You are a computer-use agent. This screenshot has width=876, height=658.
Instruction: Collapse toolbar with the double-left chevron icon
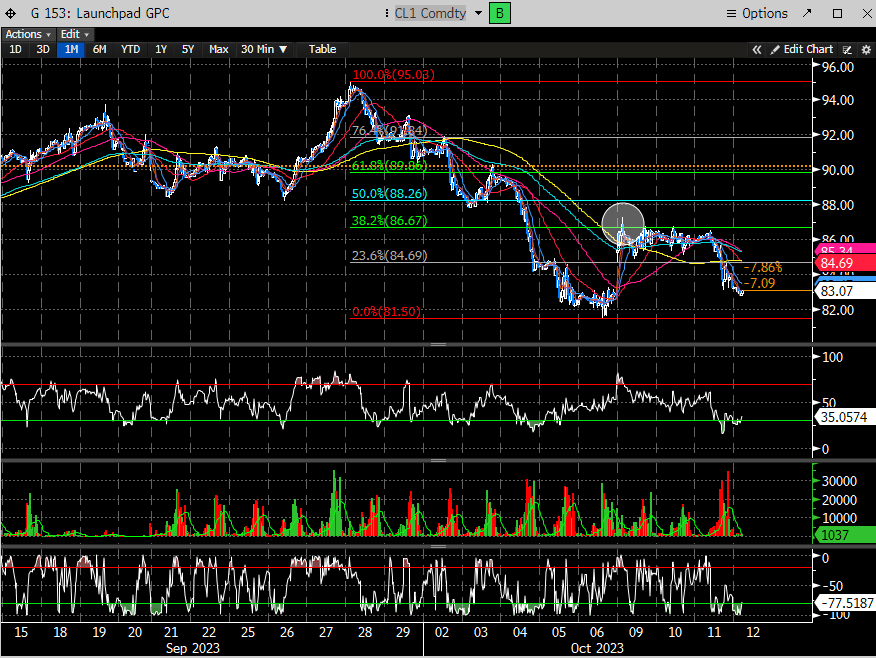(757, 49)
